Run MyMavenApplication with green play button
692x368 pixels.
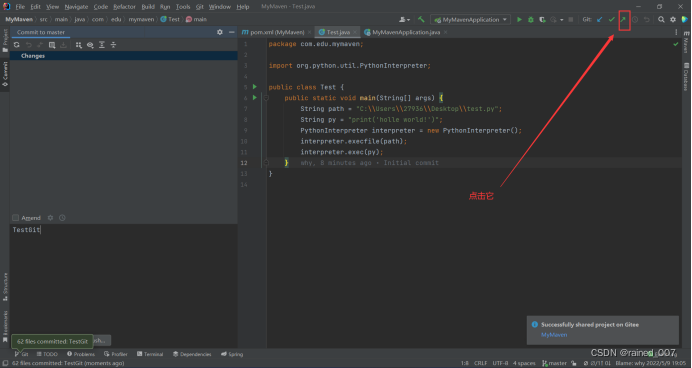point(519,19)
